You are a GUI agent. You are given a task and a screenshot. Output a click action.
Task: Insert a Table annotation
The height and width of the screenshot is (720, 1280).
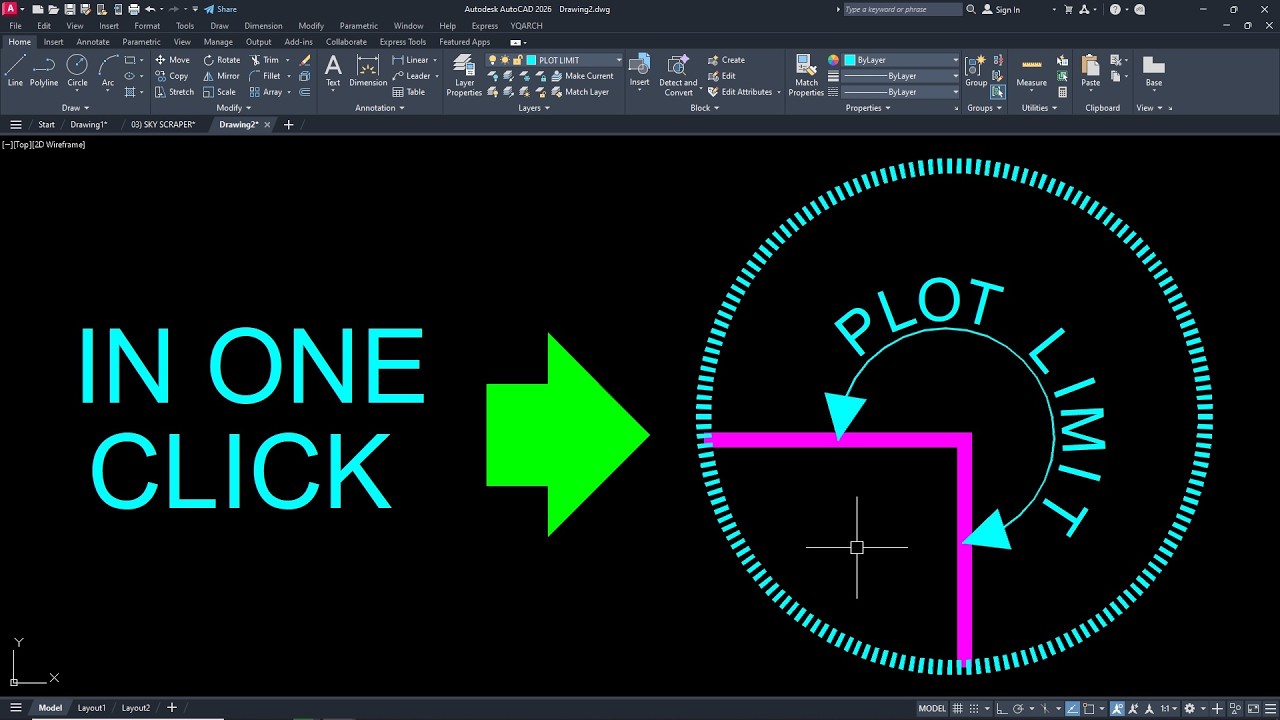(x=409, y=92)
